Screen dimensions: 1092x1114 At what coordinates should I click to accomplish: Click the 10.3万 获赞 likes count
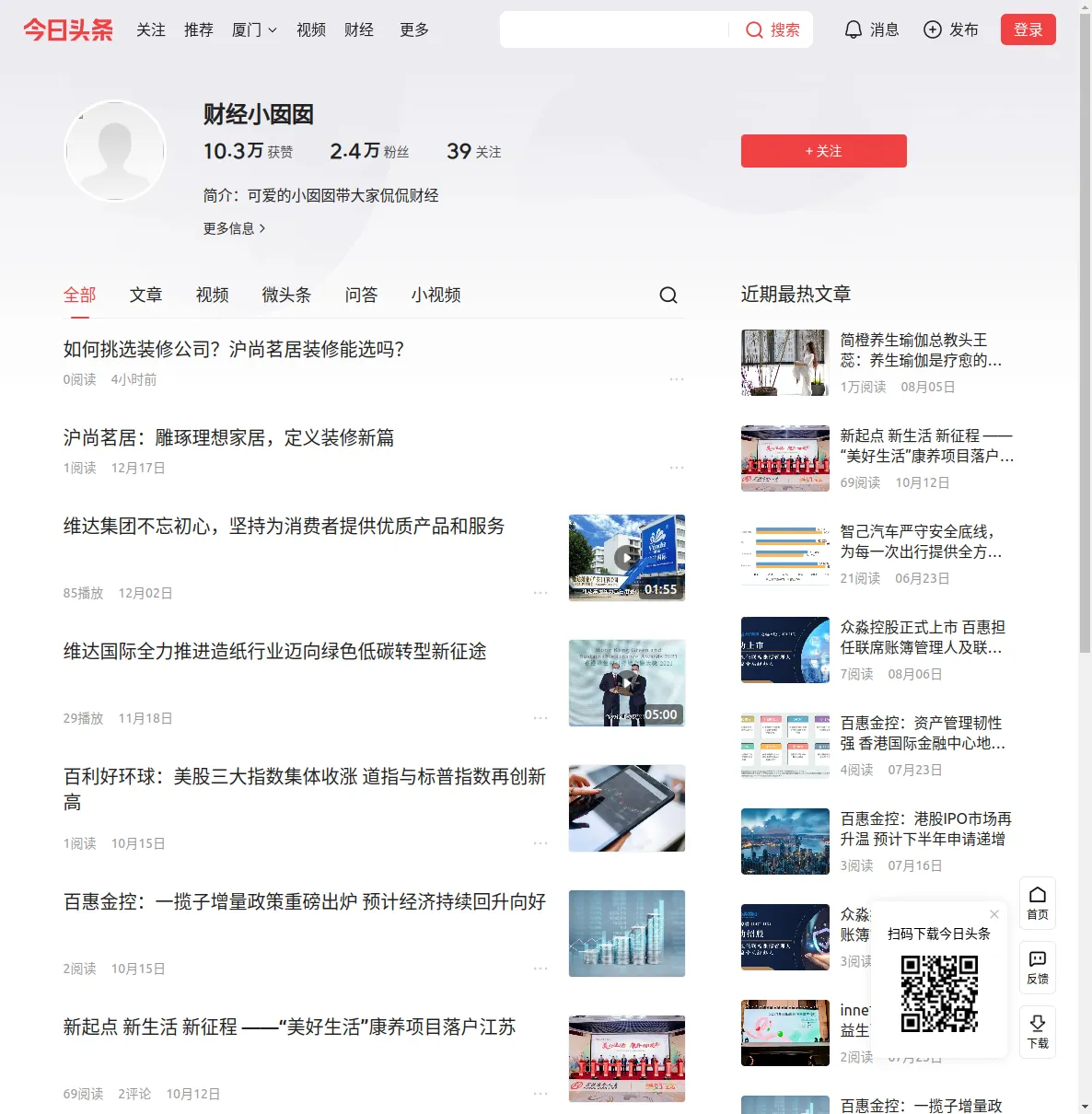point(249,151)
